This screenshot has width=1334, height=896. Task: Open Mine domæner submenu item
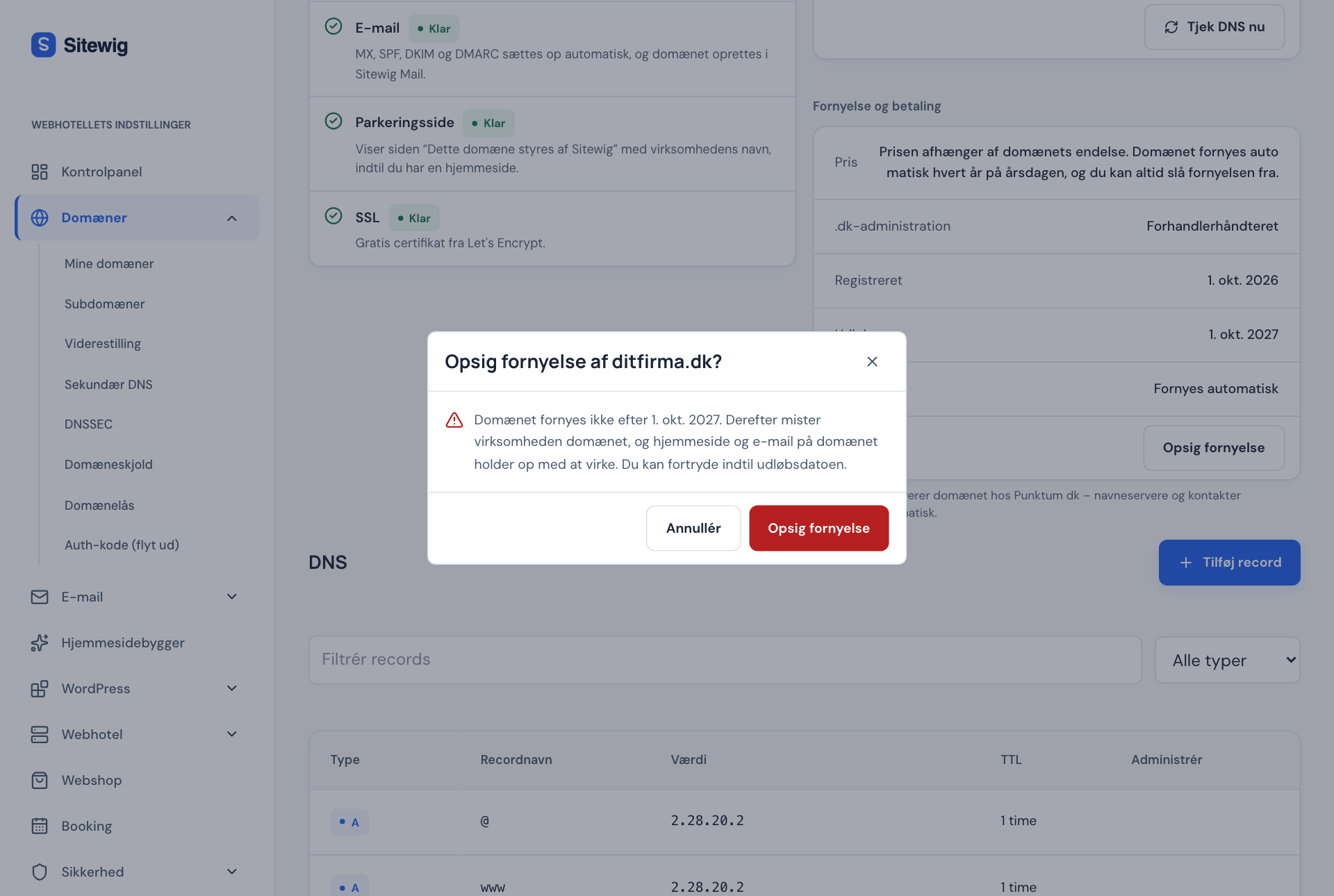109,264
